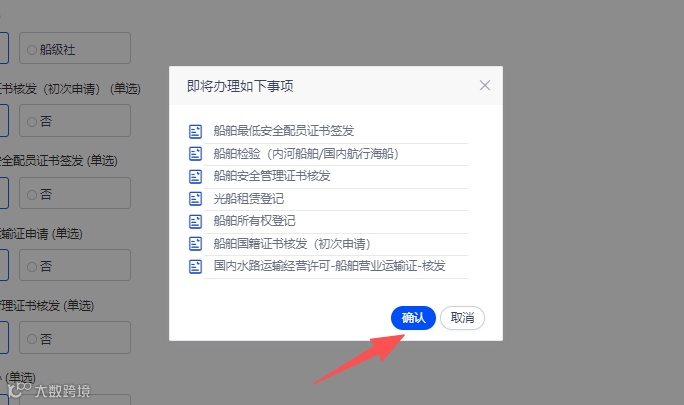Open 国内水路运输经营许可-船舶营业运输证-核发 entry
The image size is (684, 405).
click(x=329, y=266)
